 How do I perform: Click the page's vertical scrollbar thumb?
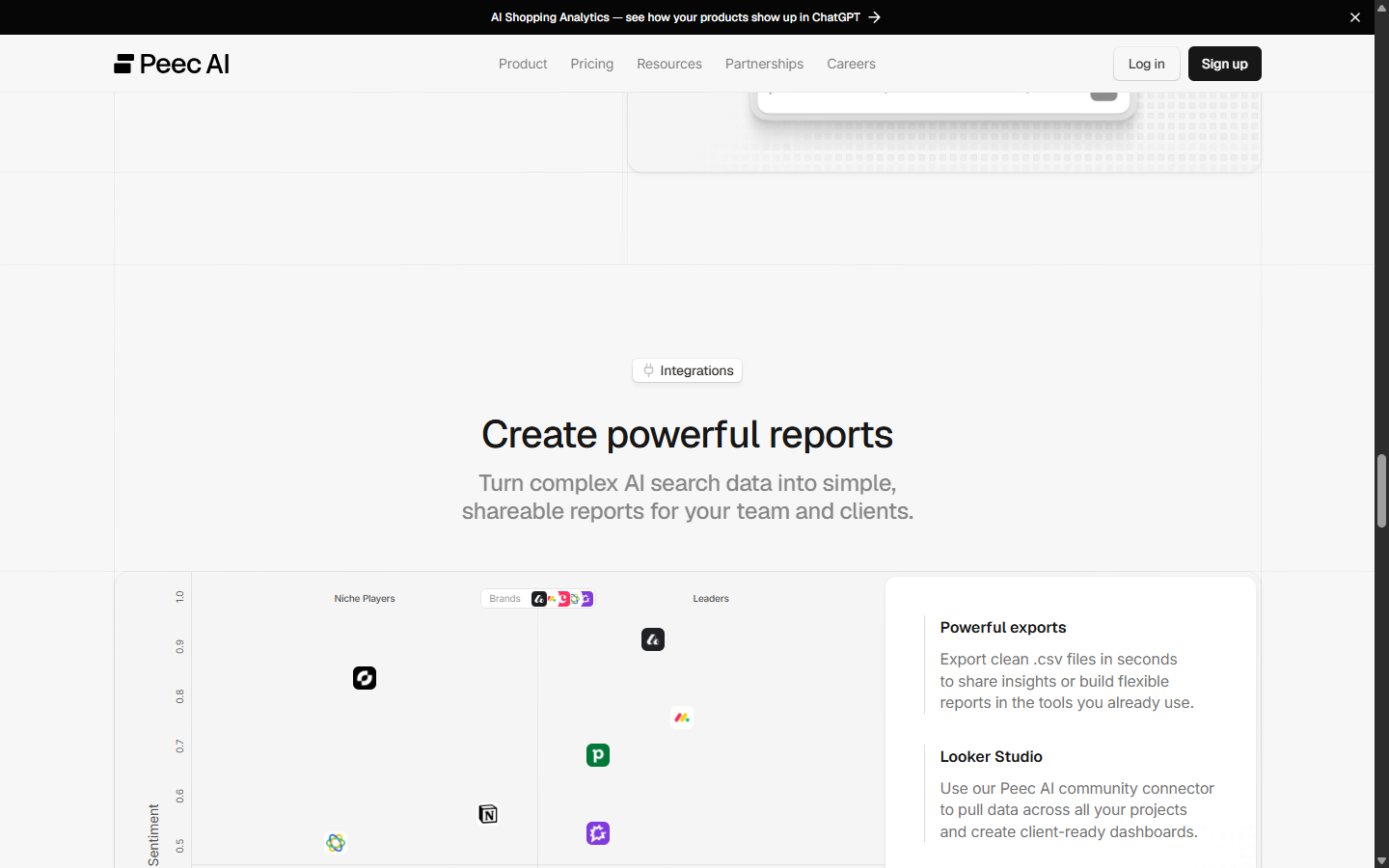[1381, 491]
